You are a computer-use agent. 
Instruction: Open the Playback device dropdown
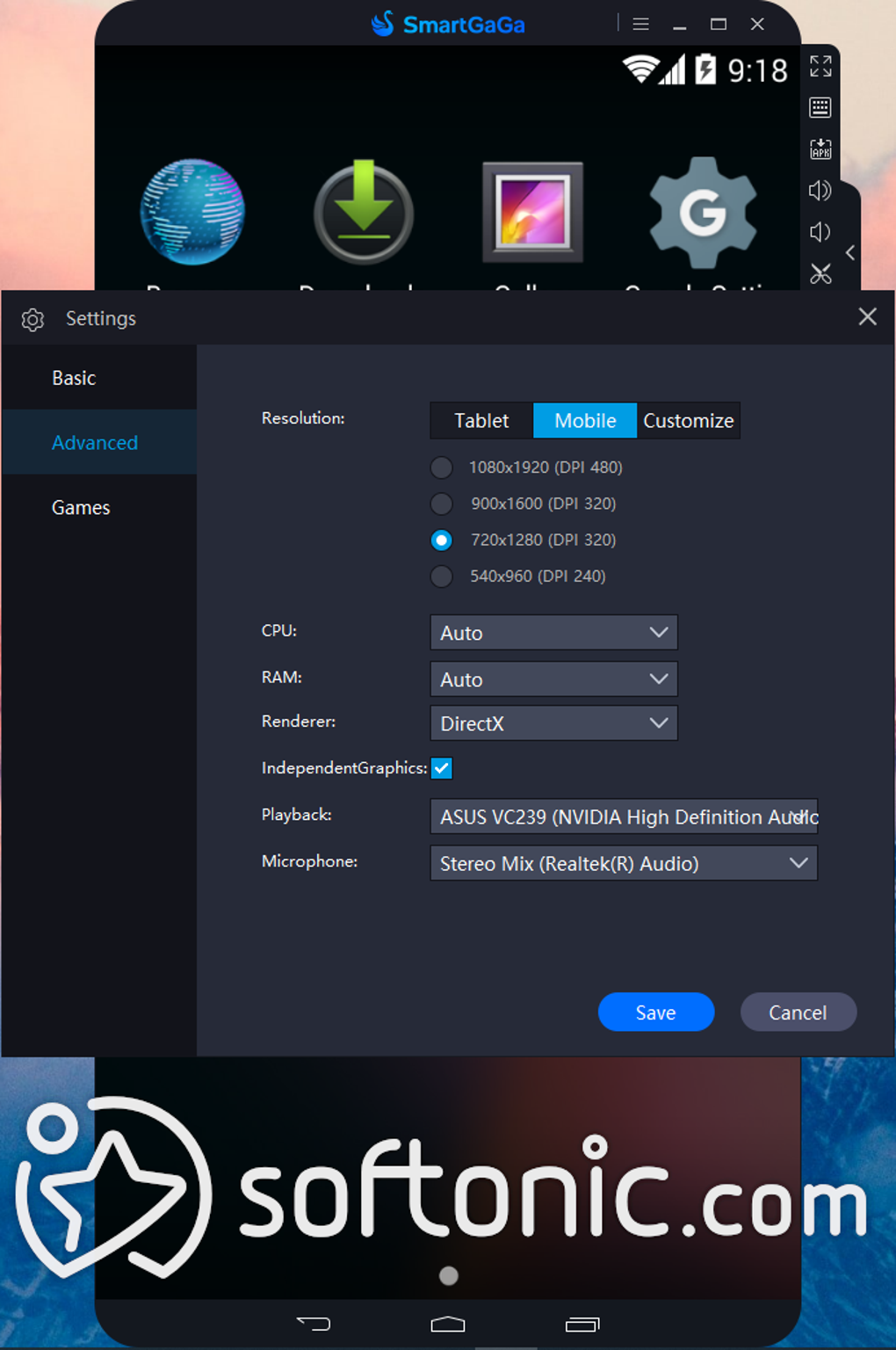[624, 817]
